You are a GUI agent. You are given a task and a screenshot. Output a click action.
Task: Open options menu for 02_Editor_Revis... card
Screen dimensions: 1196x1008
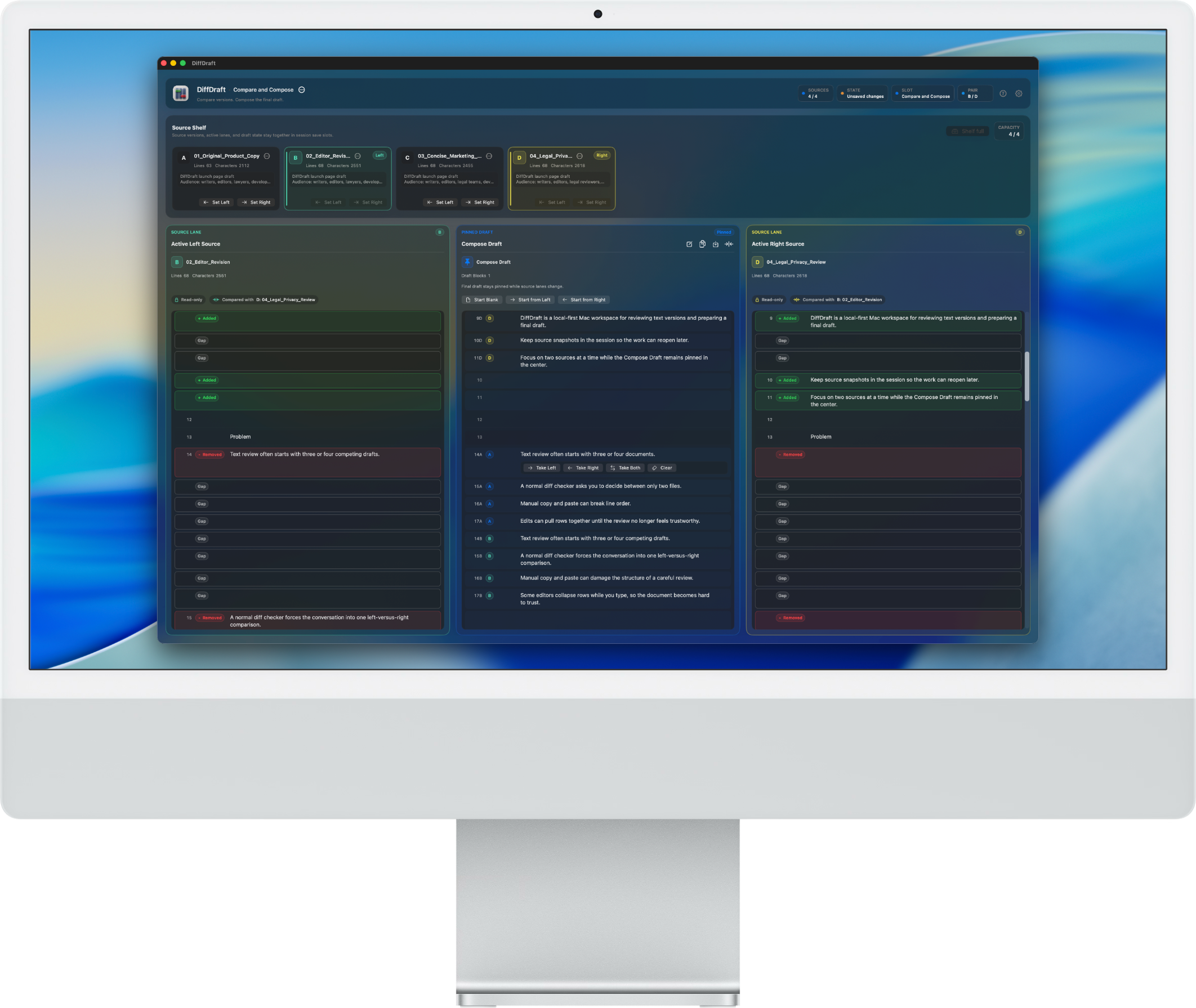[358, 156]
